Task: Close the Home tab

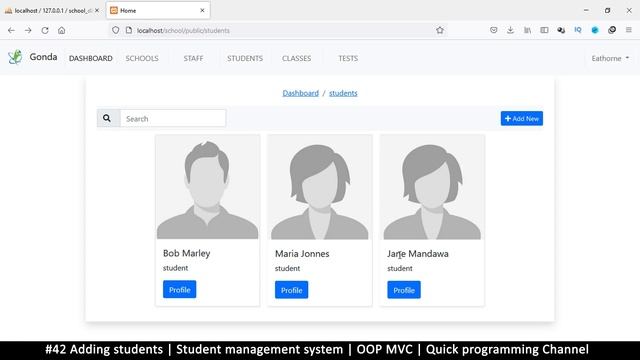Action: click(202, 11)
